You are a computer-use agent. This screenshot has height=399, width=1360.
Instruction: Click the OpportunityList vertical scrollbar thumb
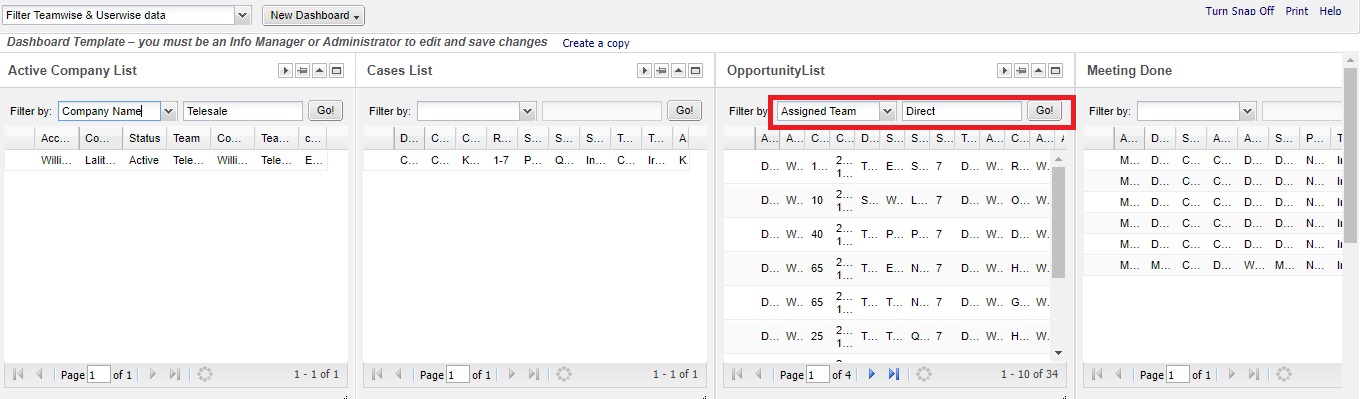pyautogui.click(x=1058, y=222)
